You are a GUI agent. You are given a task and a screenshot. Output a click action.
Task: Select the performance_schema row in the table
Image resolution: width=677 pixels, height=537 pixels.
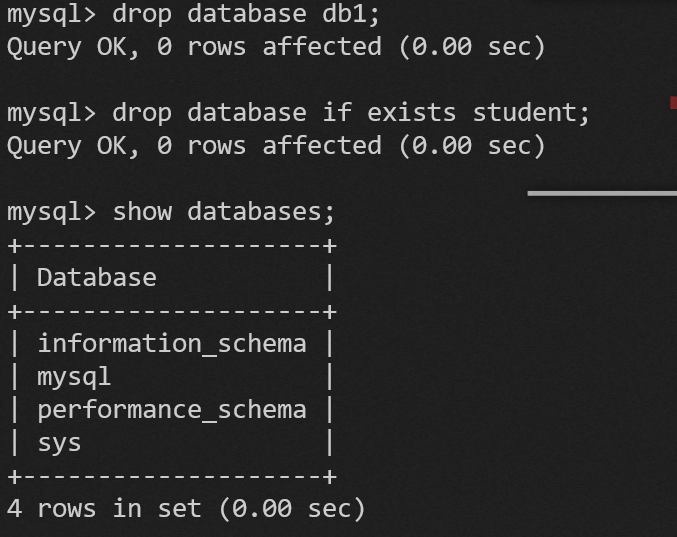(x=171, y=410)
